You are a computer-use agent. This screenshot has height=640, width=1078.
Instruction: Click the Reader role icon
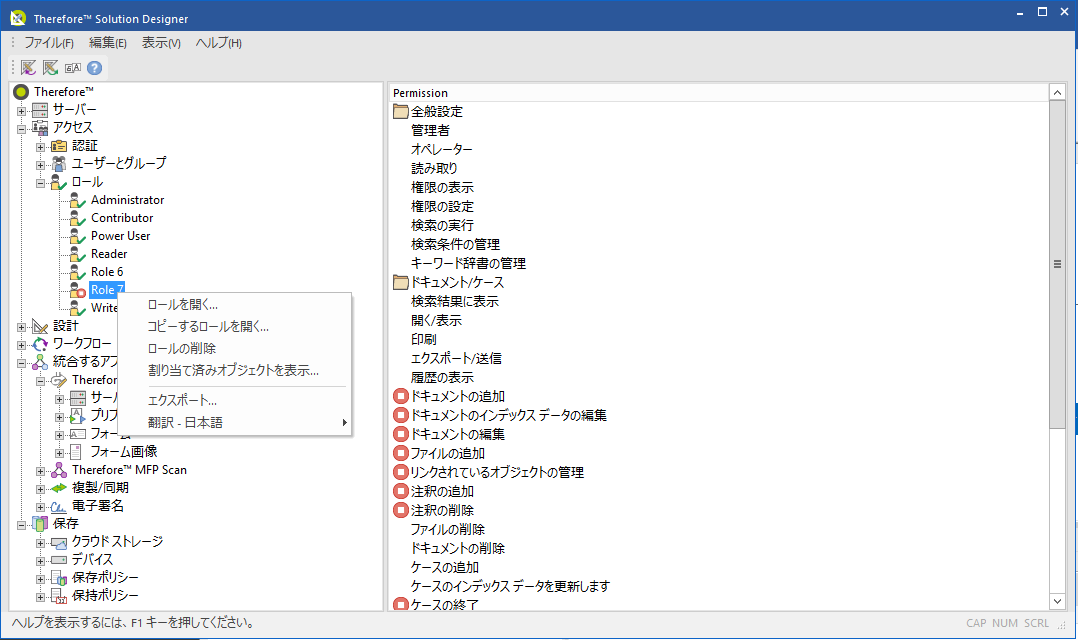coord(78,254)
